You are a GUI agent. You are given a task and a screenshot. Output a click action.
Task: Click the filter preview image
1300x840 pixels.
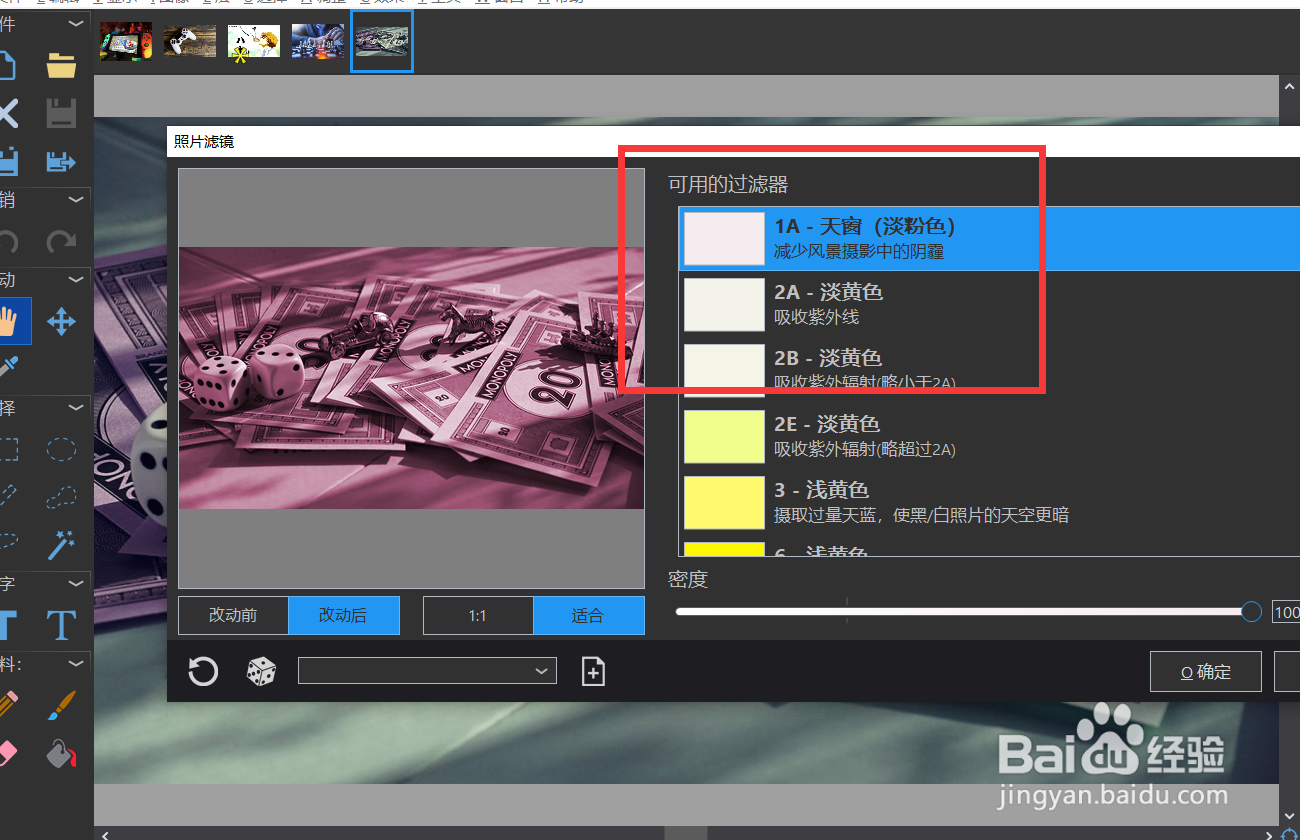tap(411, 378)
